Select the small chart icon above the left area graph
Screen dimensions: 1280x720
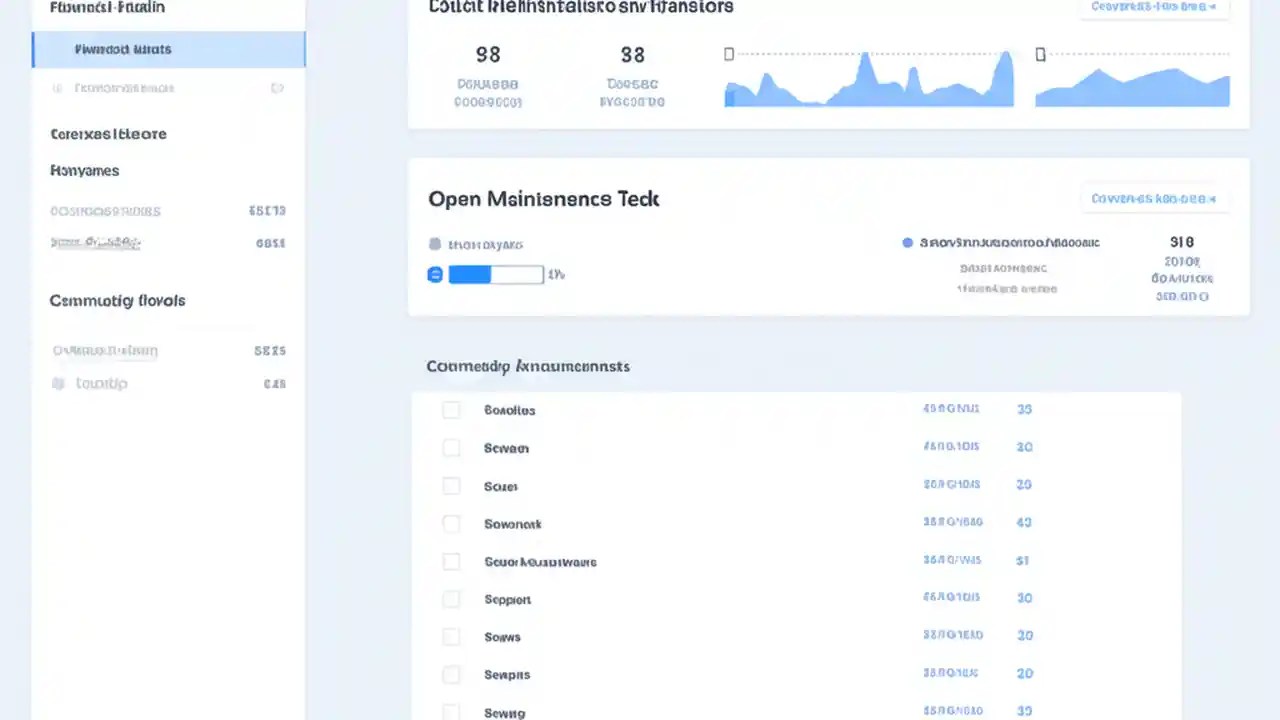coord(728,54)
